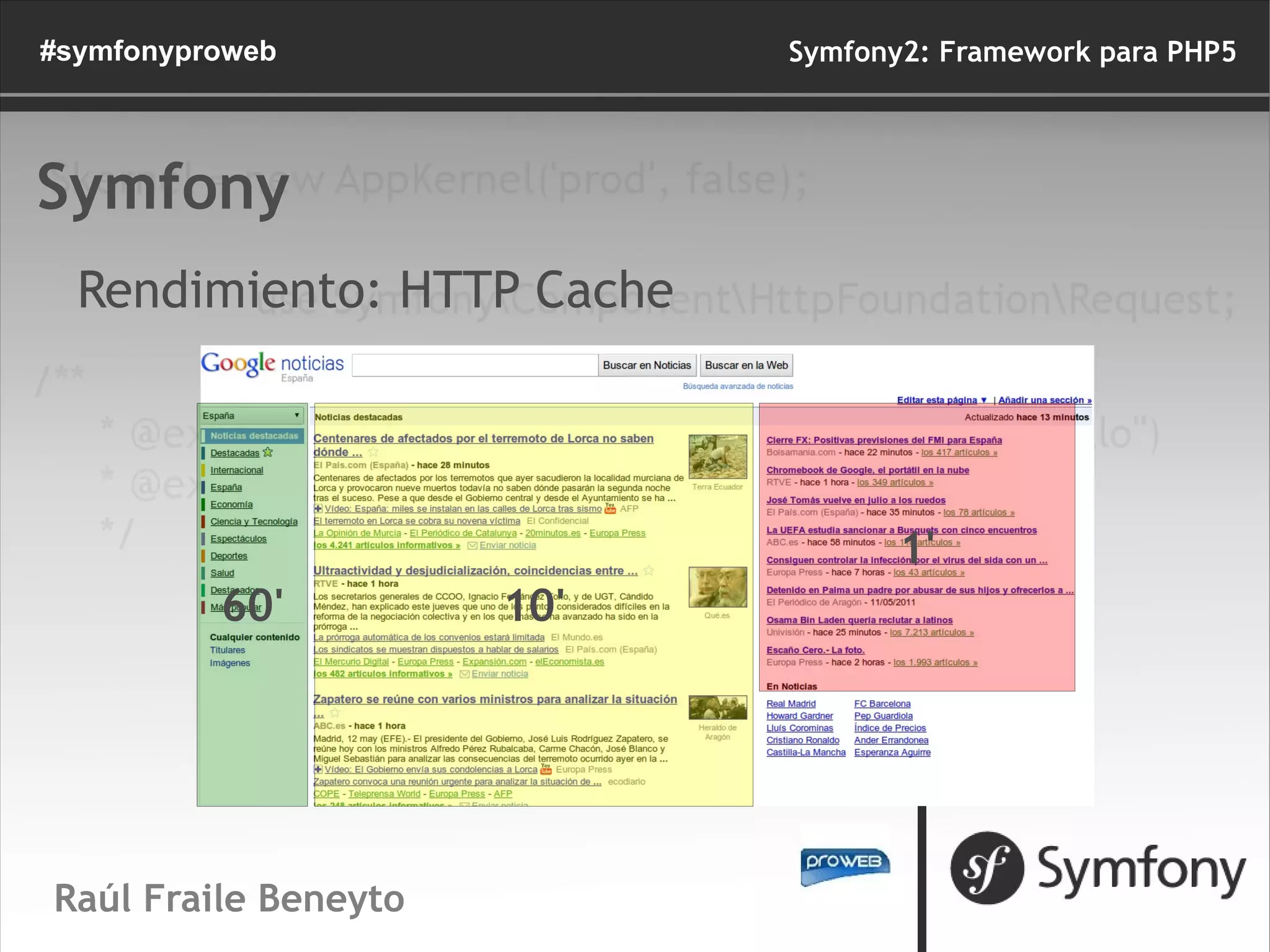This screenshot has width=1270, height=952.
Task: Click envelope icon for first Enviar noticia
Action: coord(472,545)
